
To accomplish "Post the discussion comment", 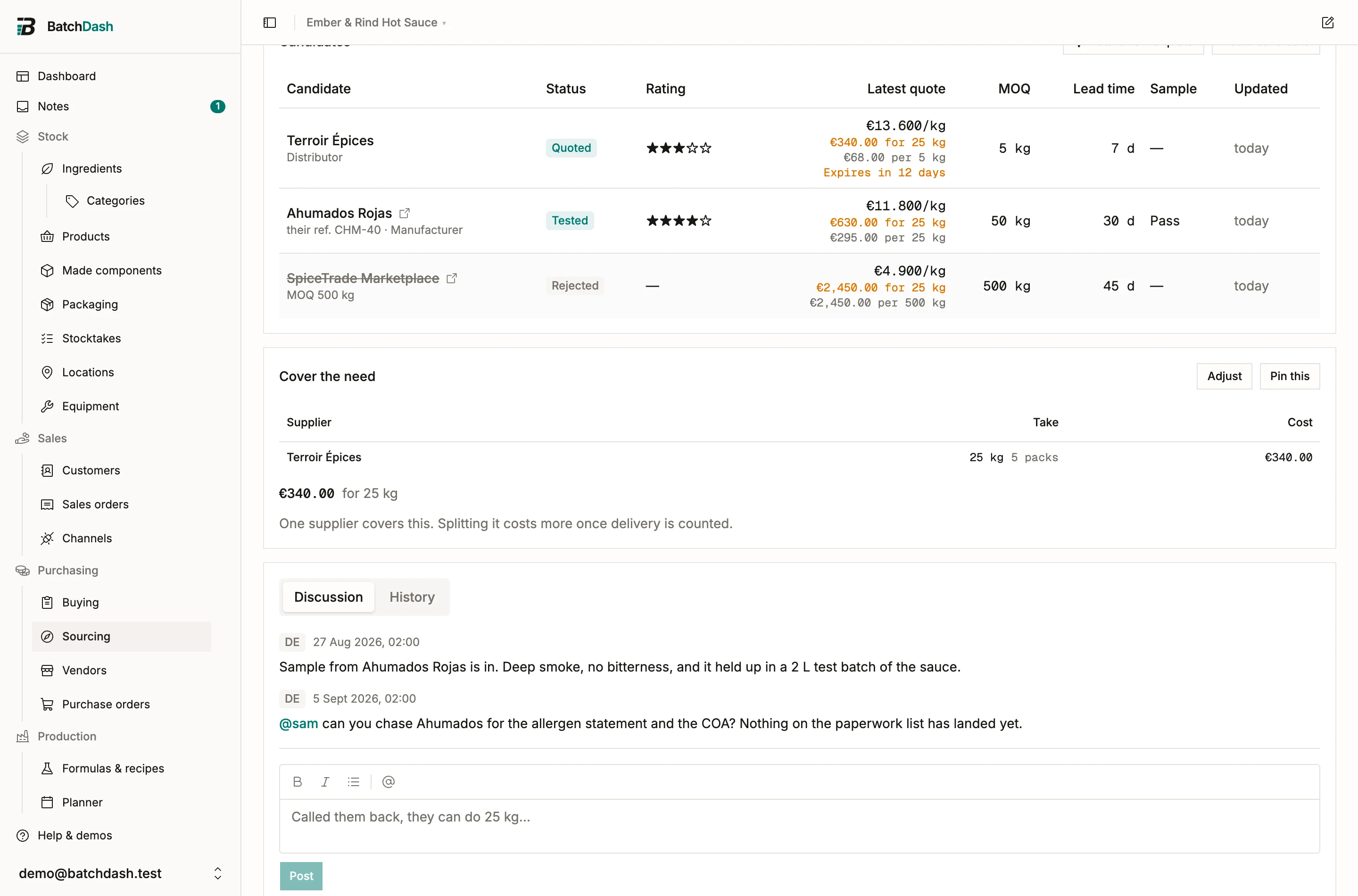I will tap(301, 876).
